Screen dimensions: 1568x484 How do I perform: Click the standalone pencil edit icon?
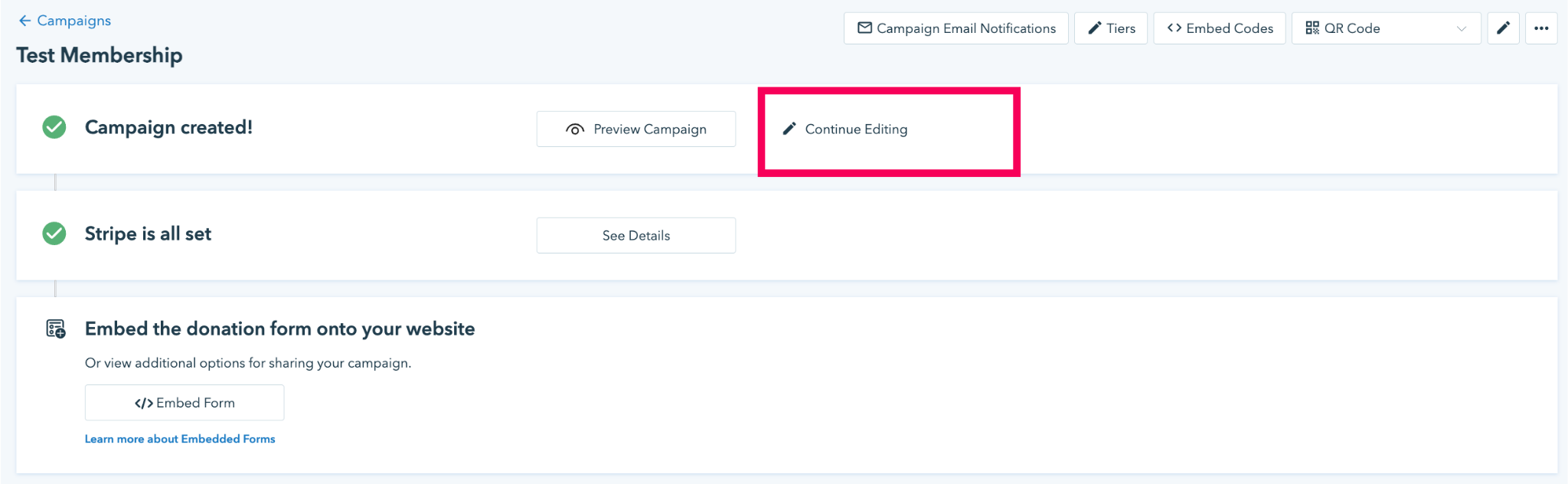(1503, 28)
